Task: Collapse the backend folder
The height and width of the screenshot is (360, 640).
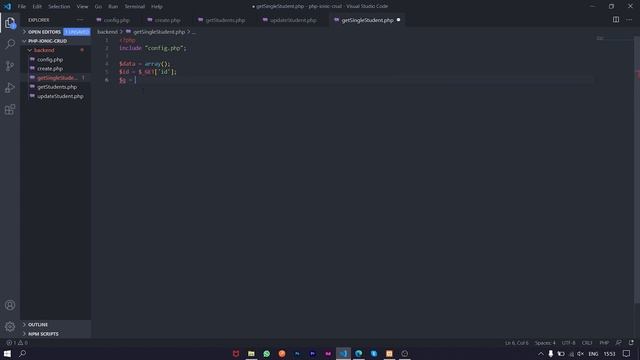Action: coord(44,50)
